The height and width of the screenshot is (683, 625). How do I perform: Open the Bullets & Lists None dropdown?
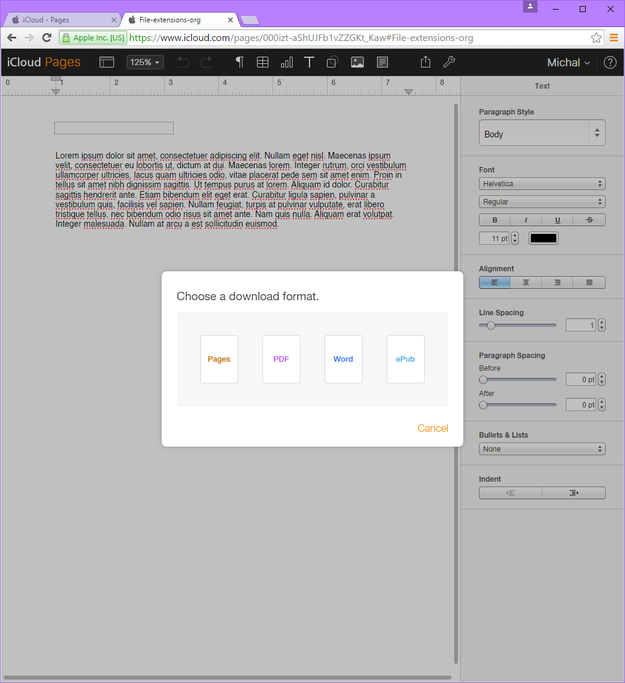(542, 449)
